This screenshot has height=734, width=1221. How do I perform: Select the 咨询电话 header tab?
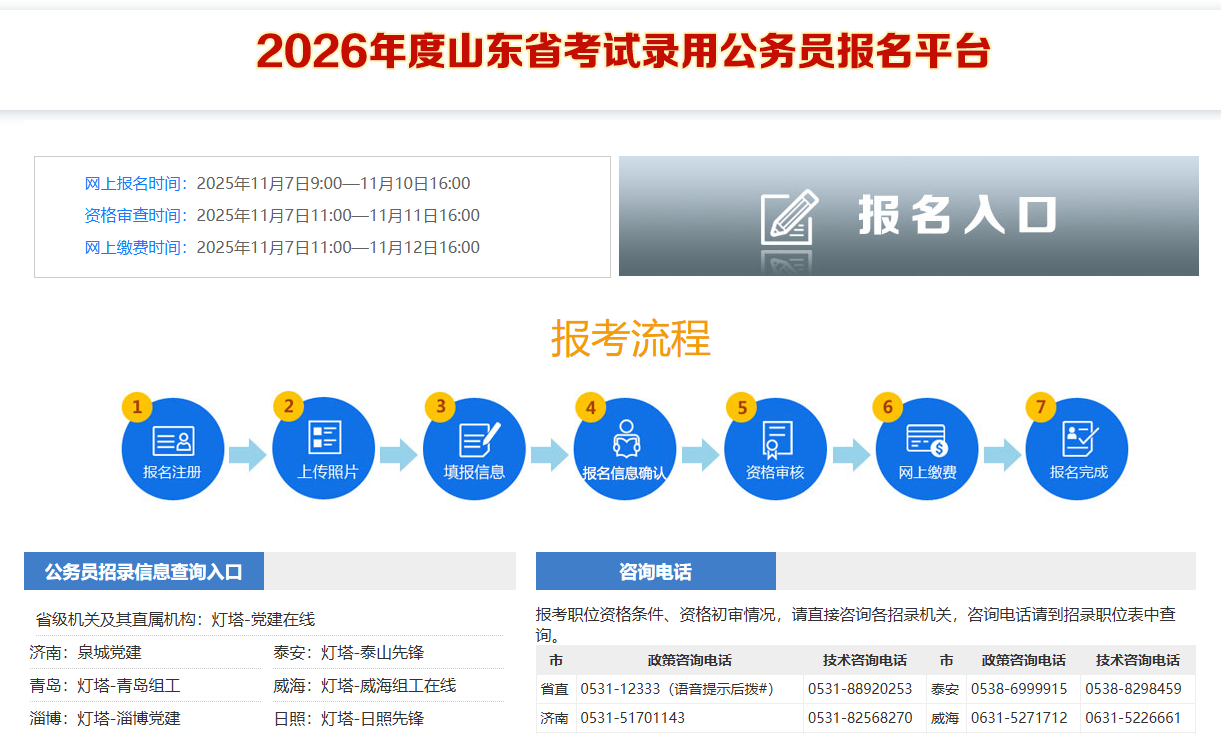coord(655,572)
